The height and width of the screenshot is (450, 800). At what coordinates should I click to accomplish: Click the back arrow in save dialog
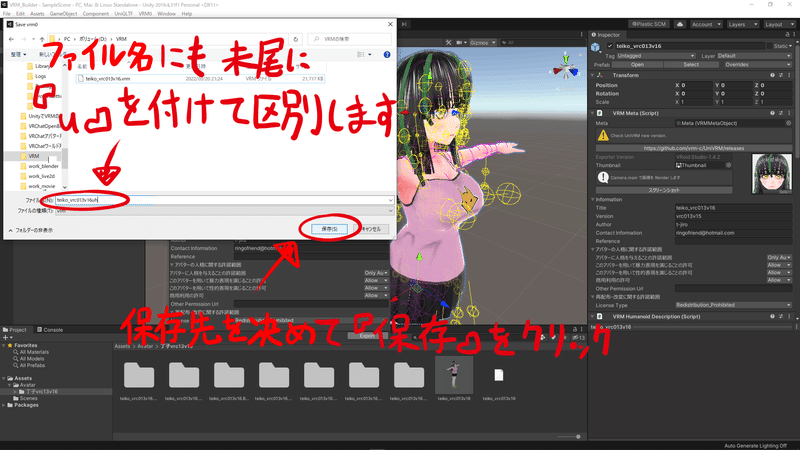tap(11, 39)
